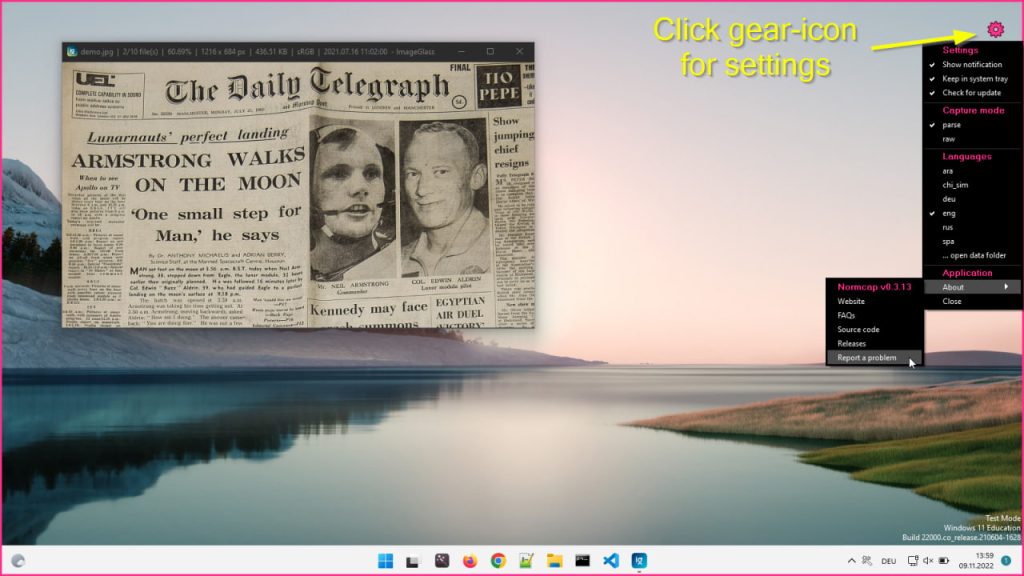Open the green chart app icon on taskbar
This screenshot has width=1024, height=576.
(x=526, y=561)
